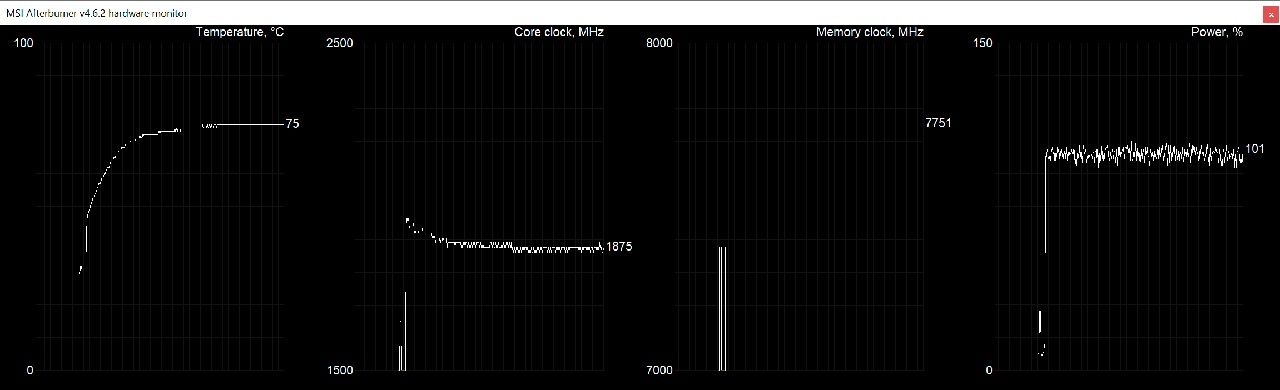
Task: Select the Temperature, °C graph title
Action: click(240, 32)
